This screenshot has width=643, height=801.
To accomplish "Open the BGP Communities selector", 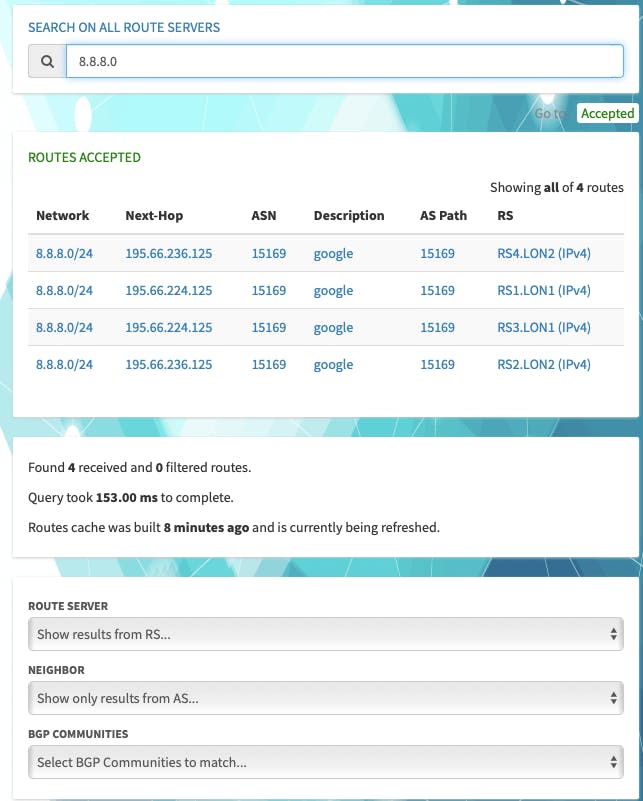I will coord(325,762).
